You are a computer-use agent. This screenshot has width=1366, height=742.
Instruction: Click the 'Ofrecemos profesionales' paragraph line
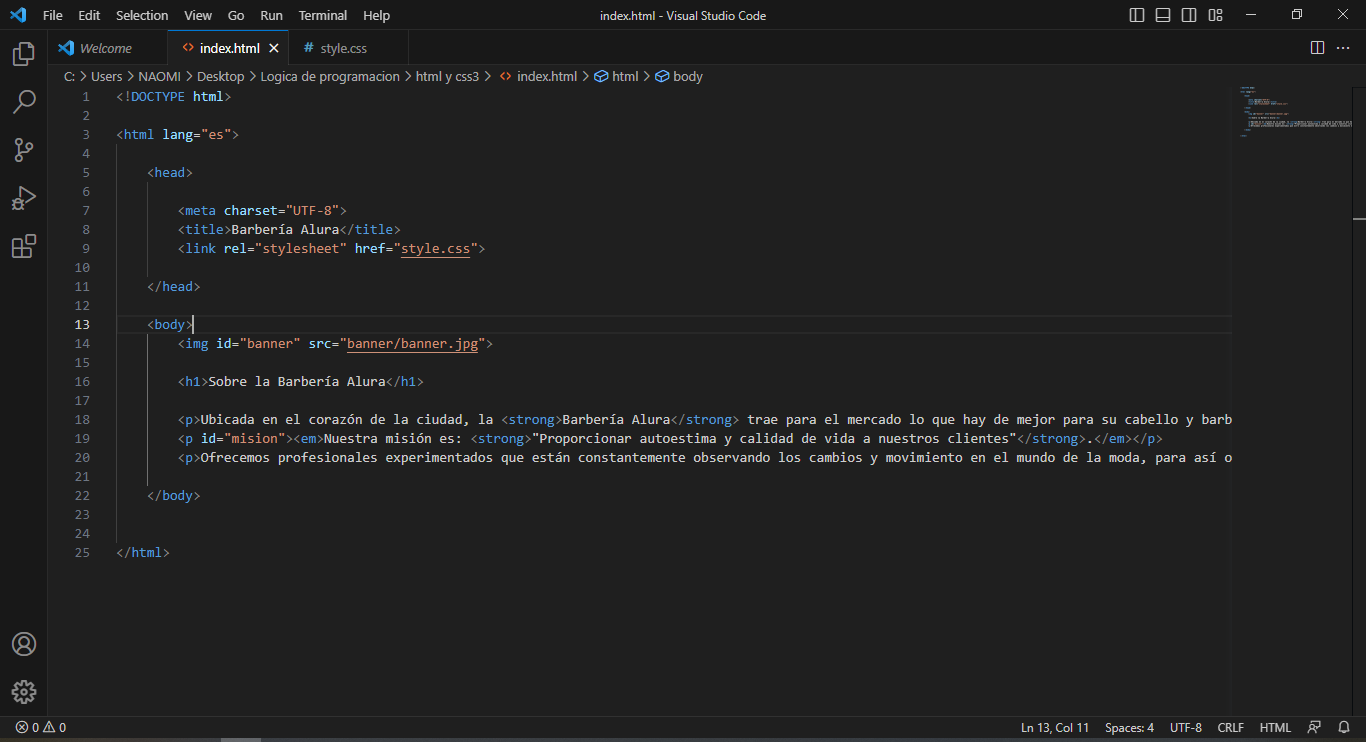point(705,457)
